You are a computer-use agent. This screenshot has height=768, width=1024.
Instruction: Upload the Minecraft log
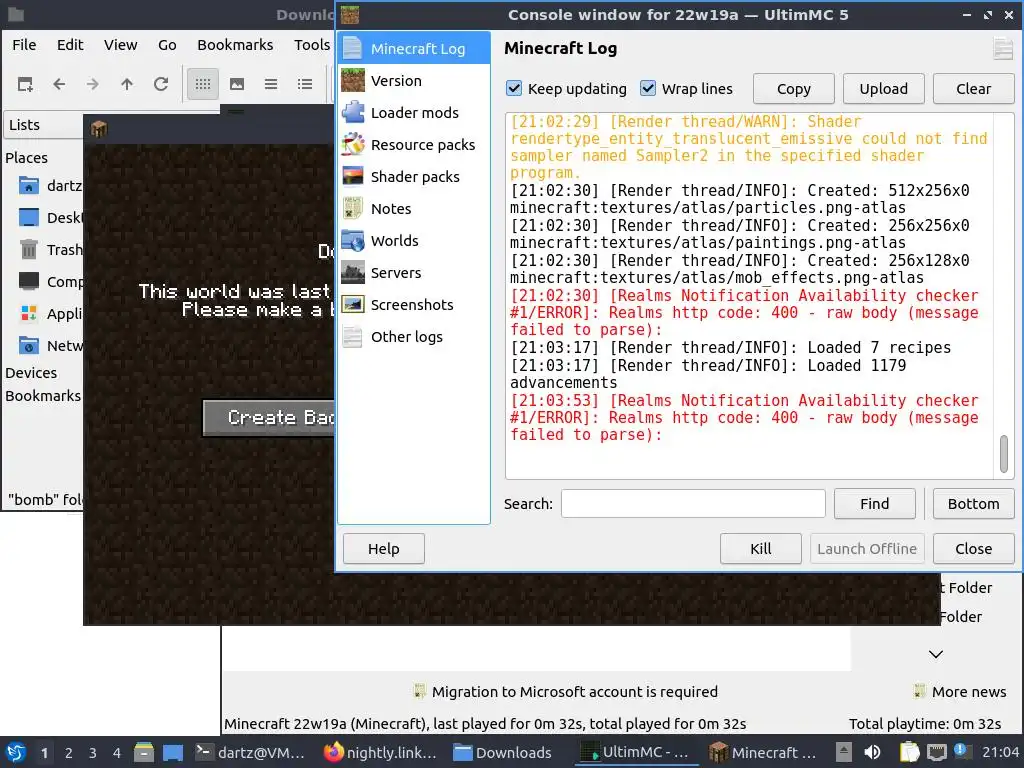click(884, 89)
